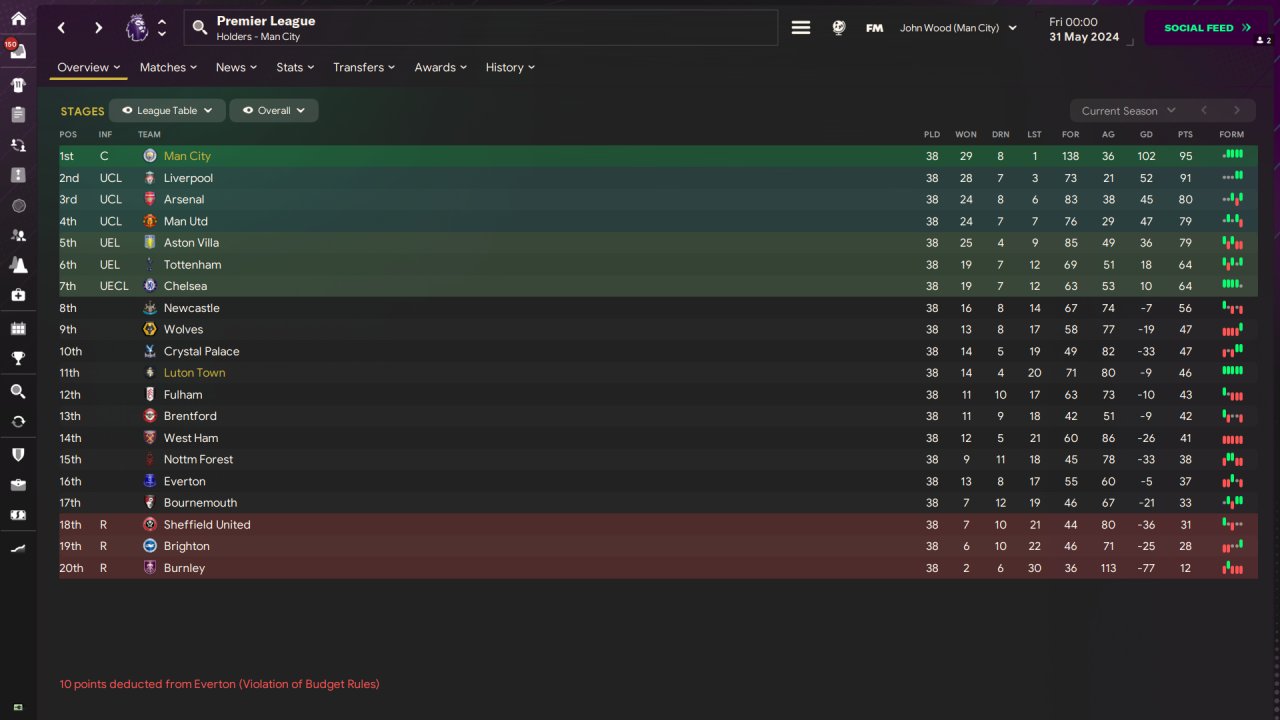The image size is (1280, 720).
Task: Open the John Wood (Man City) manager dropdown
Action: pyautogui.click(x=957, y=28)
